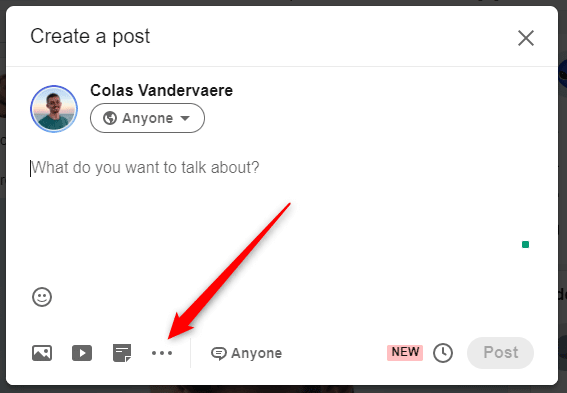Click the dropdown caret beside Anyone
The height and width of the screenshot is (393, 567).
185,118
